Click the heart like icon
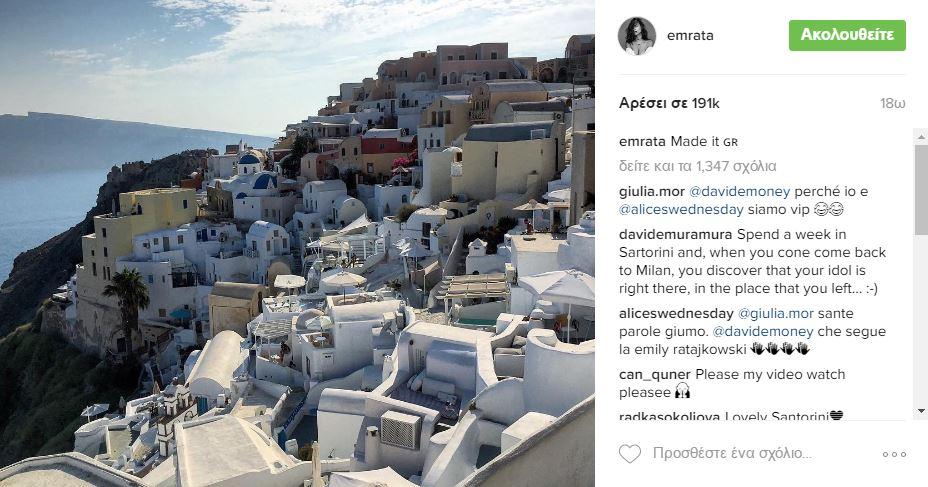This screenshot has height=487, width=928. pos(630,454)
